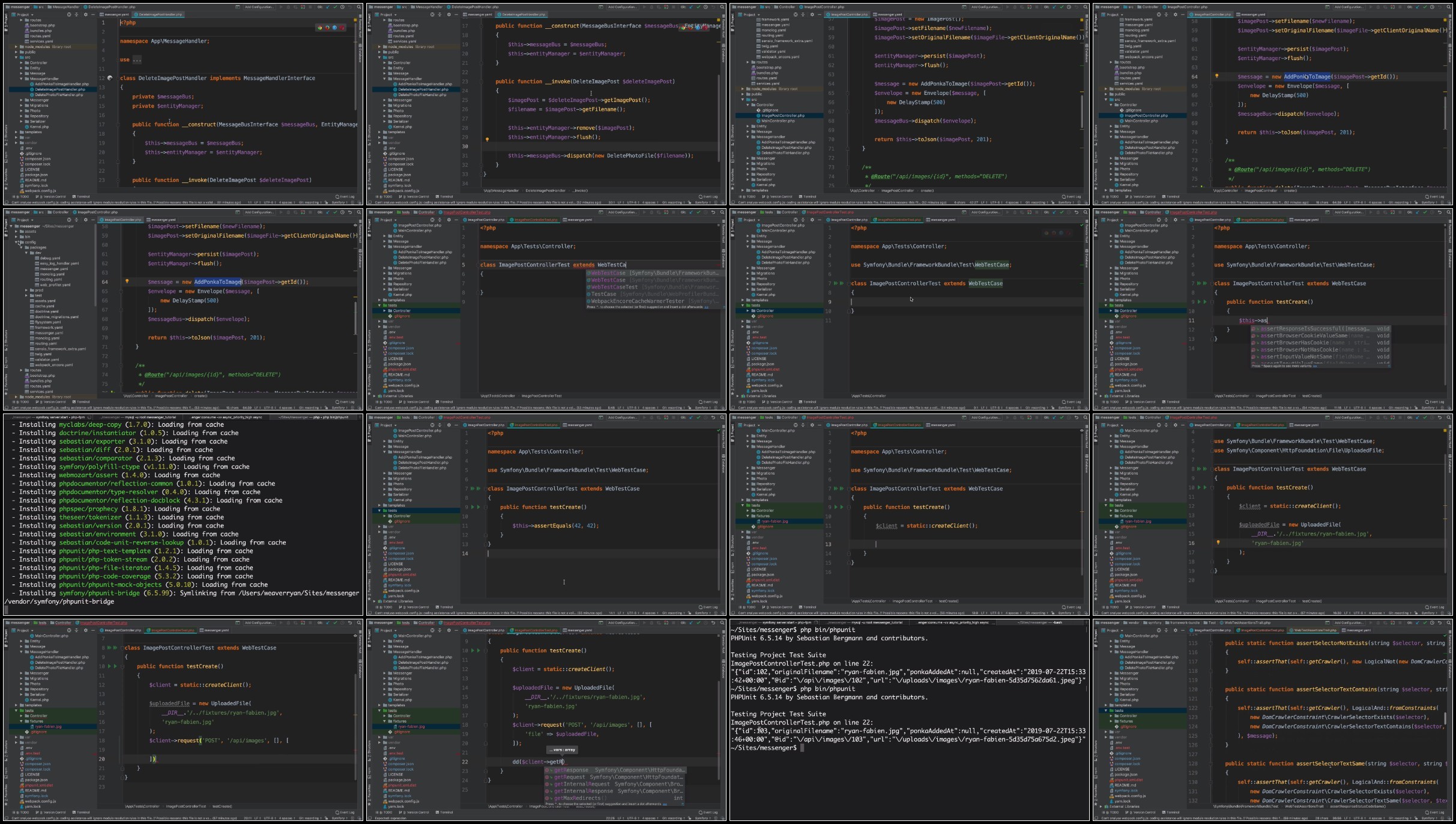Click toolbar stop icon in WebTestCa autocomplete frame
The height and width of the screenshot is (824, 1456).
674,212
